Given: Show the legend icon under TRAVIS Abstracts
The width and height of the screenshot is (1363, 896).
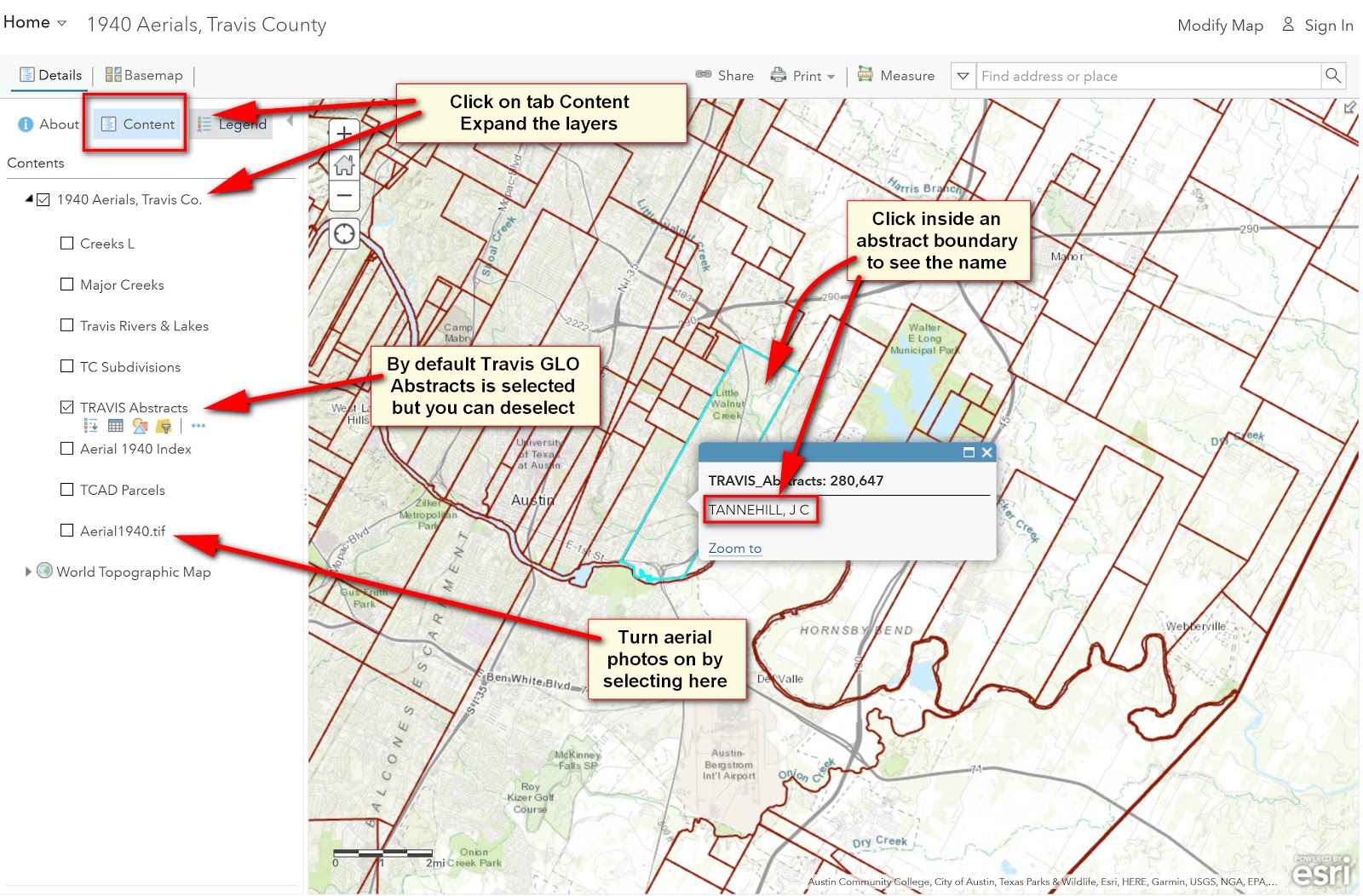Looking at the screenshot, I should pos(89,425).
